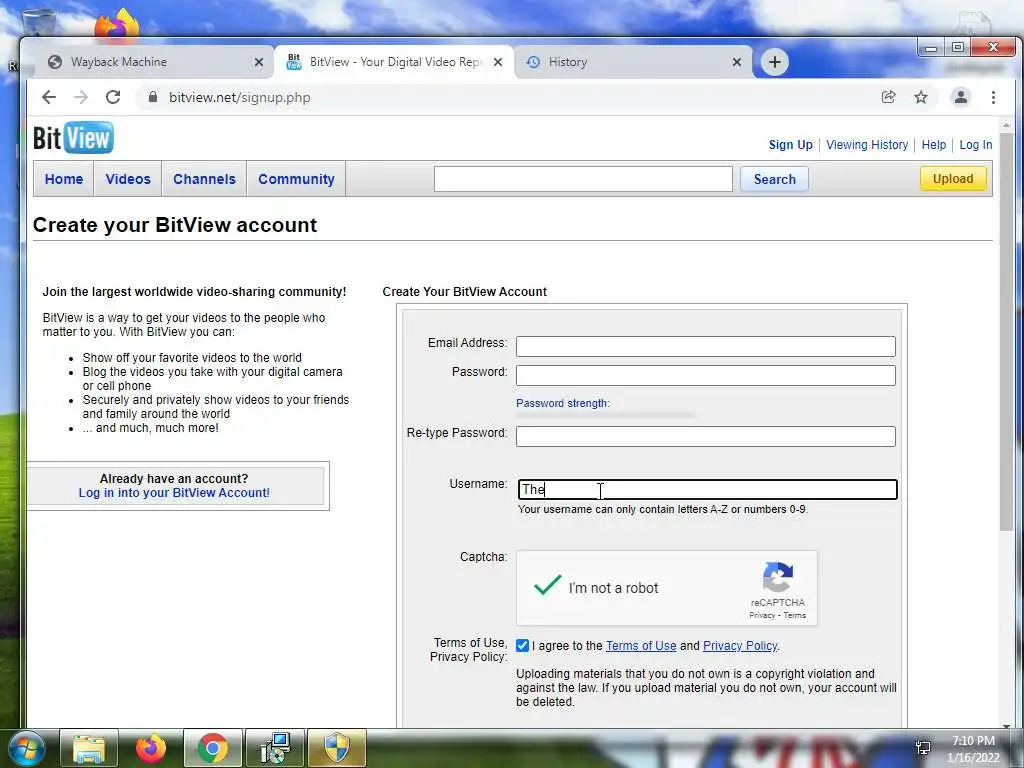
Task: Open the Firefox desktop shortcut
Action: [x=117, y=25]
